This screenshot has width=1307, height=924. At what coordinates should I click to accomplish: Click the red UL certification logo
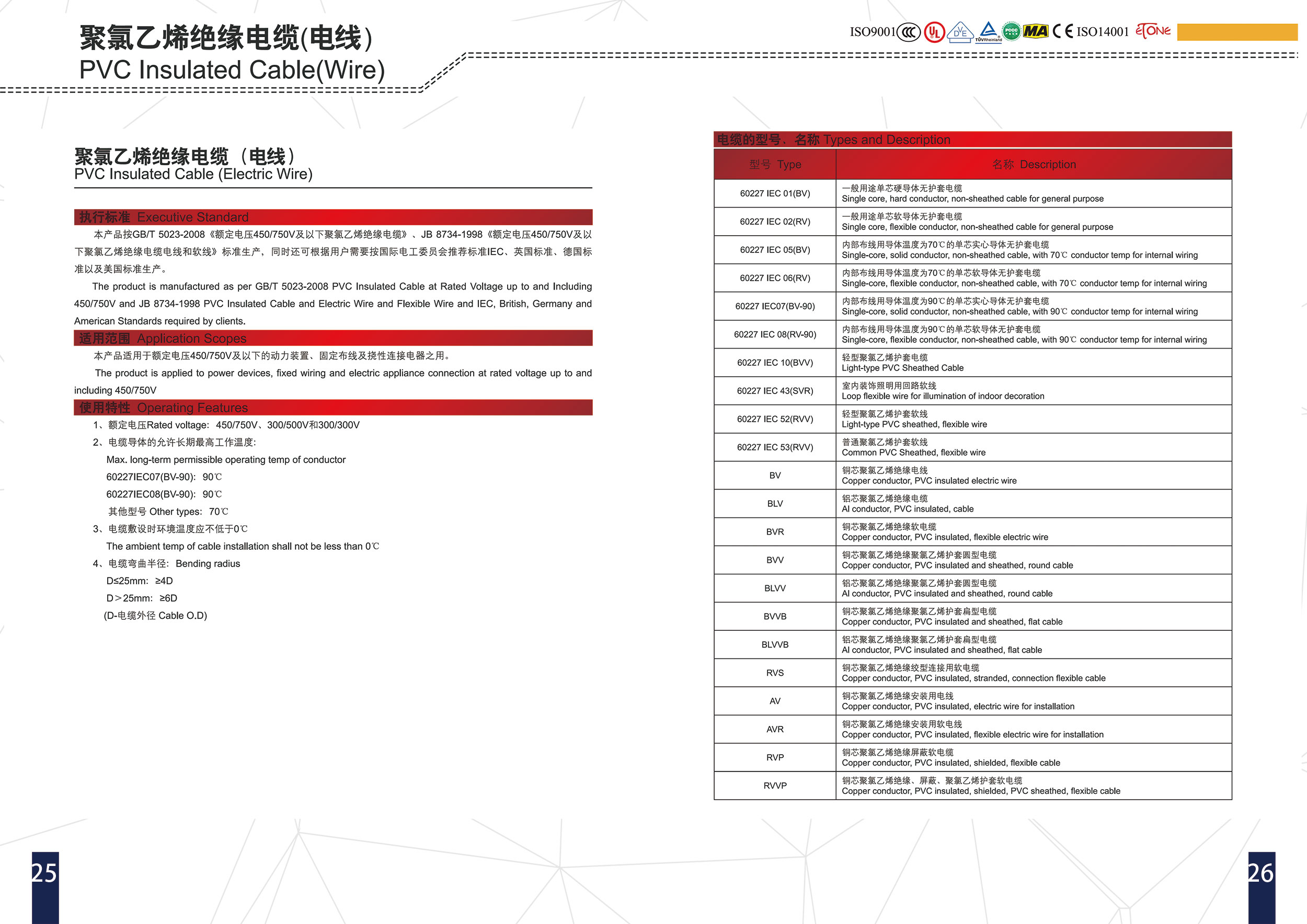934,32
